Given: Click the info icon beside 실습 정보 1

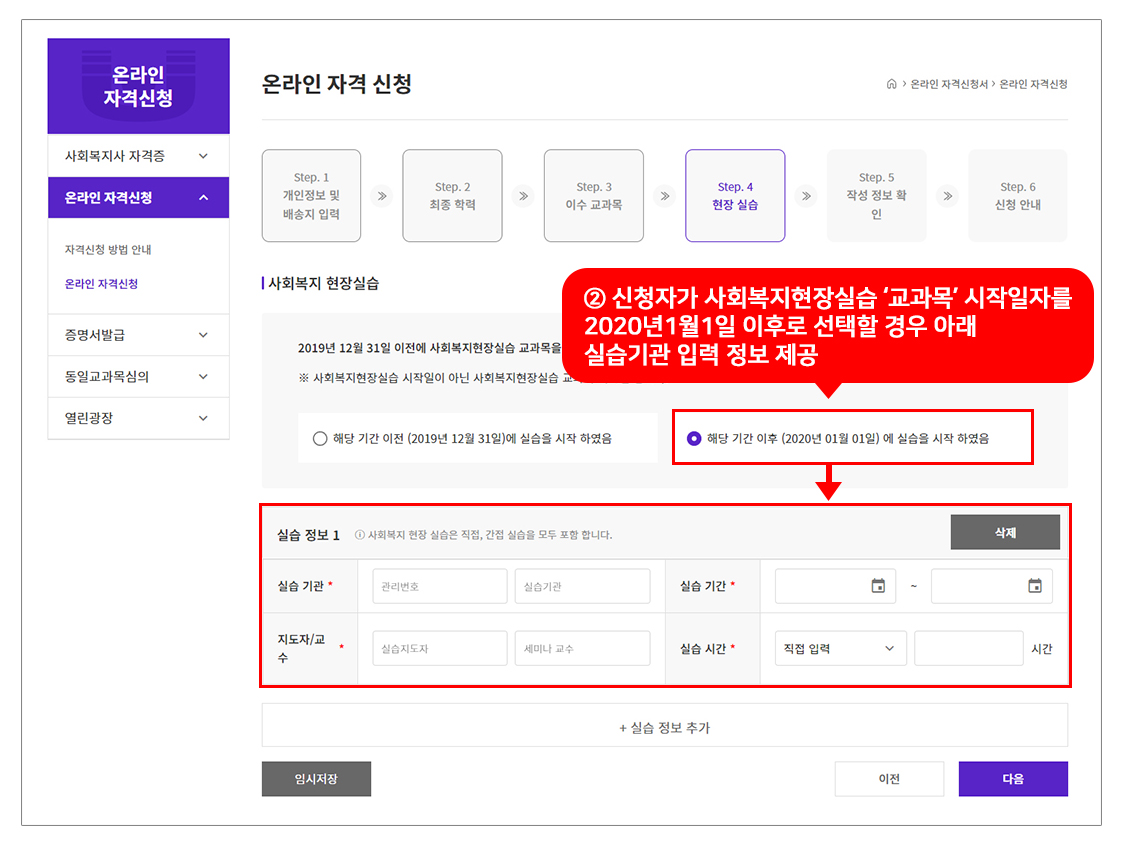Looking at the screenshot, I should click(x=360, y=535).
